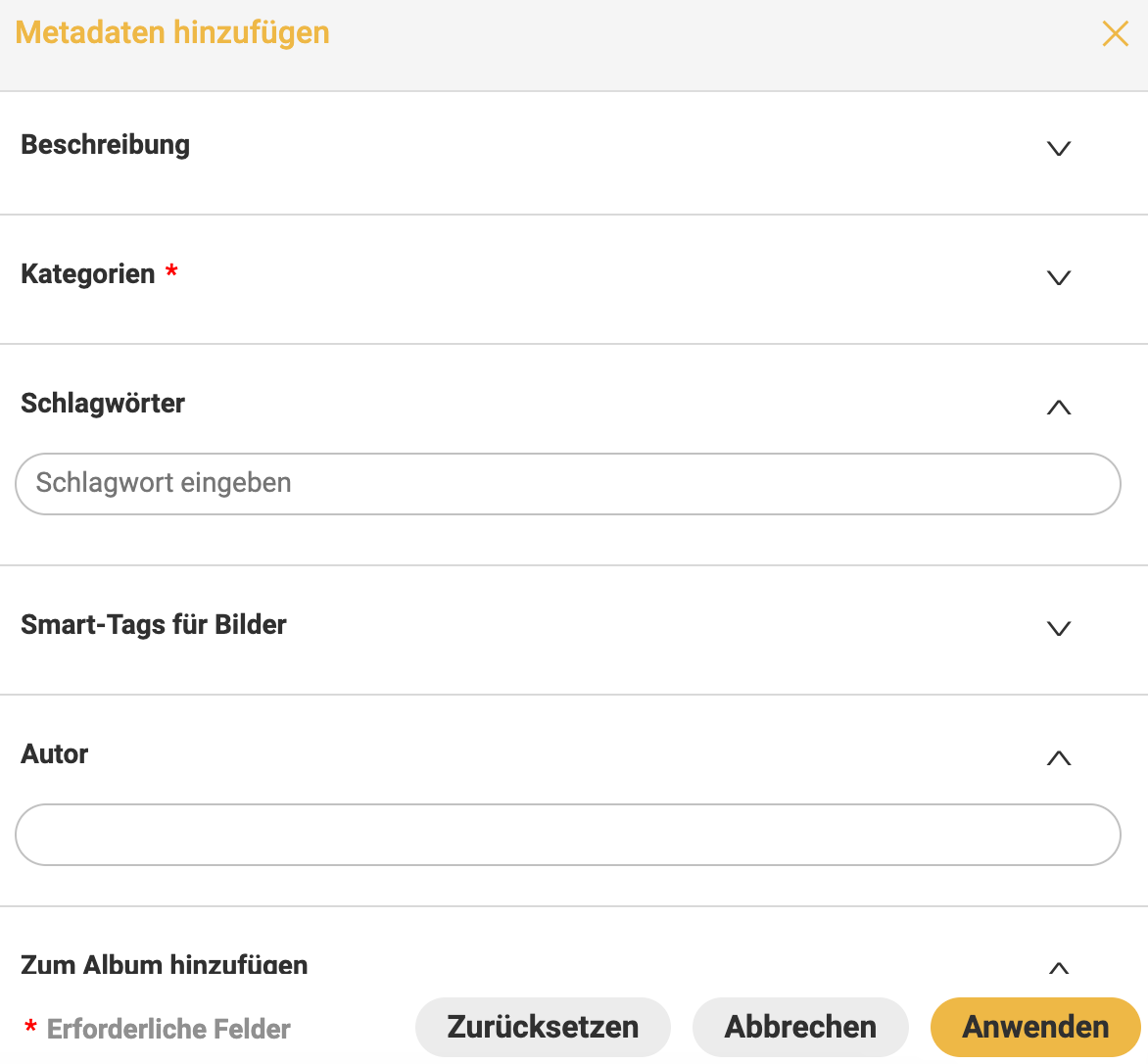1148x1064 pixels.
Task: Click the Smart-Tags für Bilder heading
Action: (x=154, y=625)
